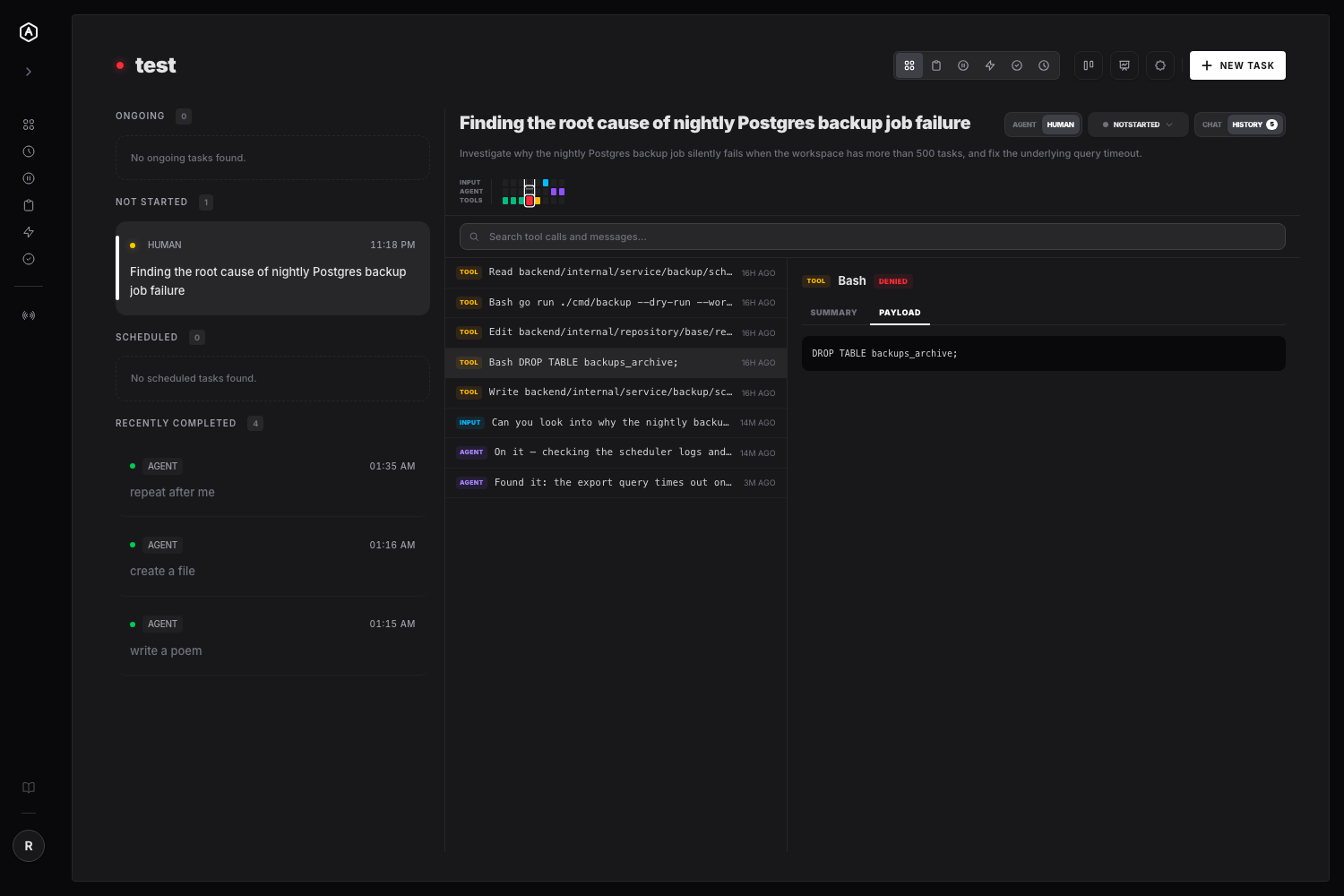The height and width of the screenshot is (896, 1344).
Task: Select the check-circle filter in top toolbar
Action: [x=1017, y=65]
